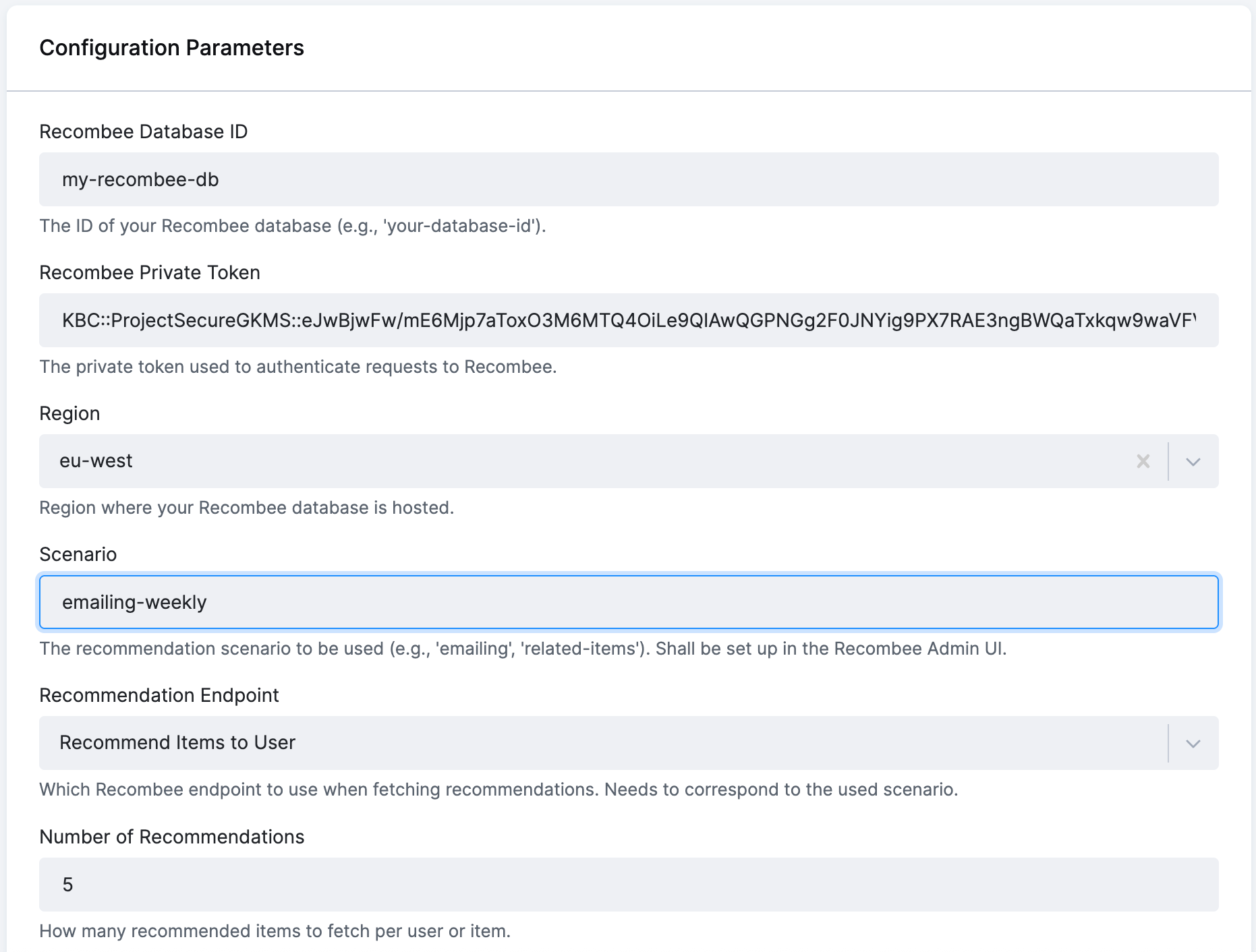
Task: Click the region hosted description text
Action: tap(247, 508)
